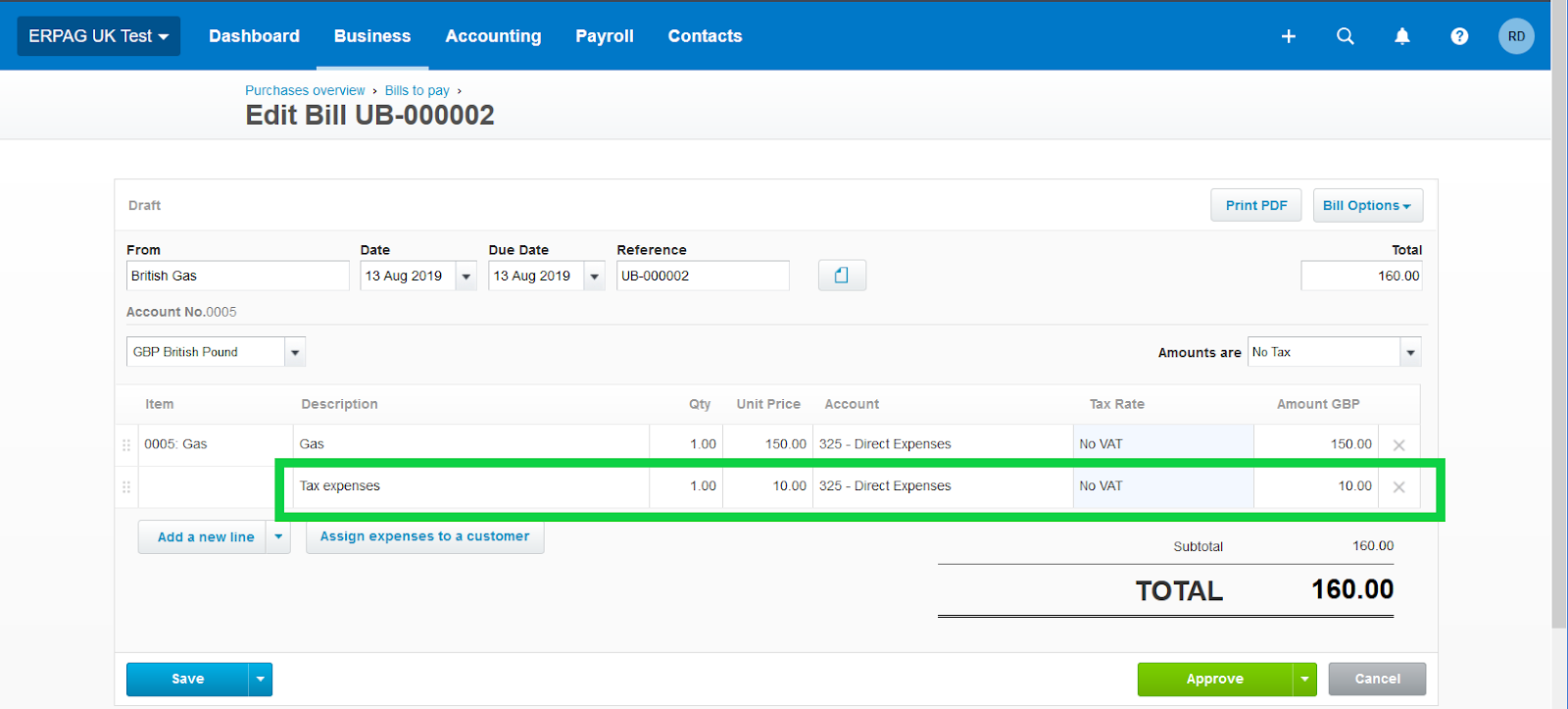
Task: Select the empty item cell of Tax expenses row
Action: (216, 486)
